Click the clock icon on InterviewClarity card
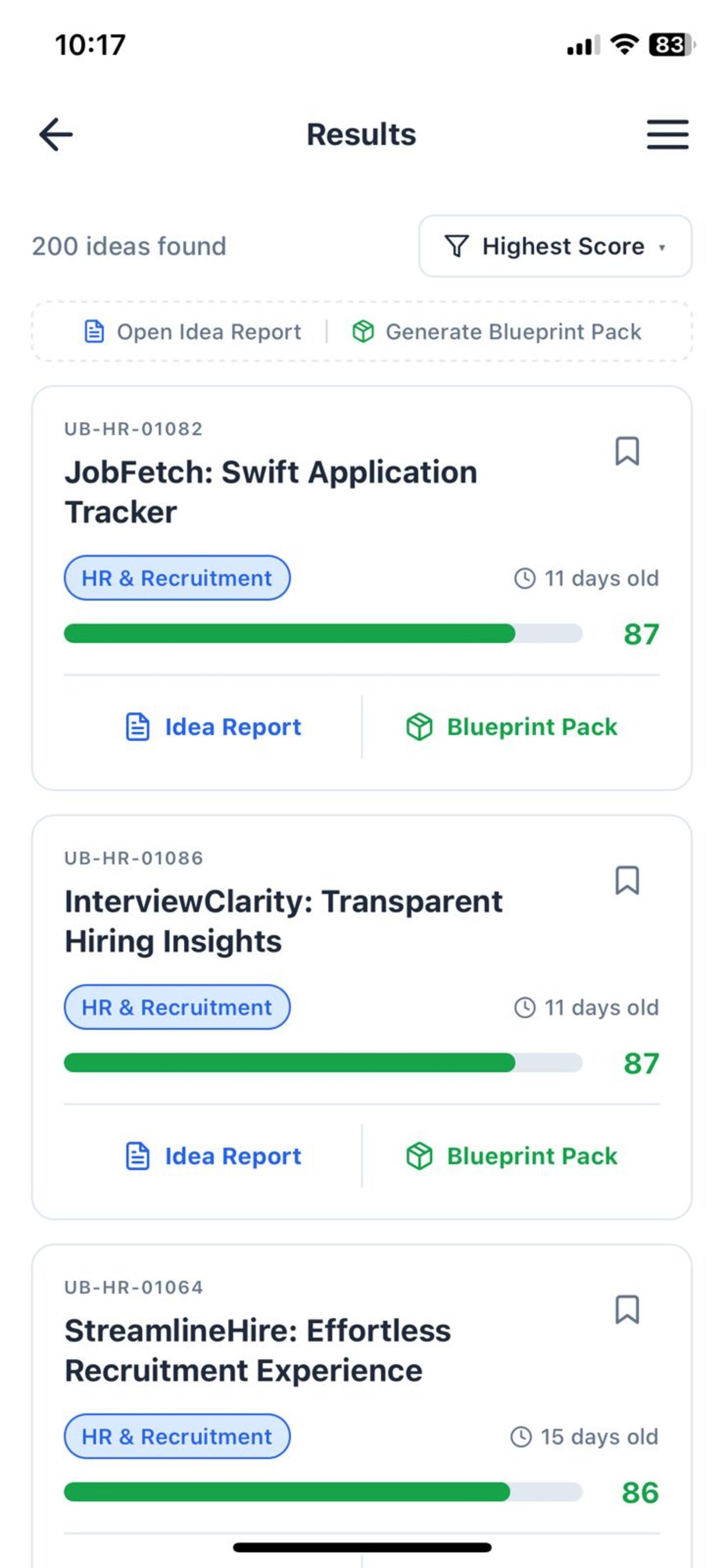Viewport: 724px width, 1568px height. pos(525,1007)
